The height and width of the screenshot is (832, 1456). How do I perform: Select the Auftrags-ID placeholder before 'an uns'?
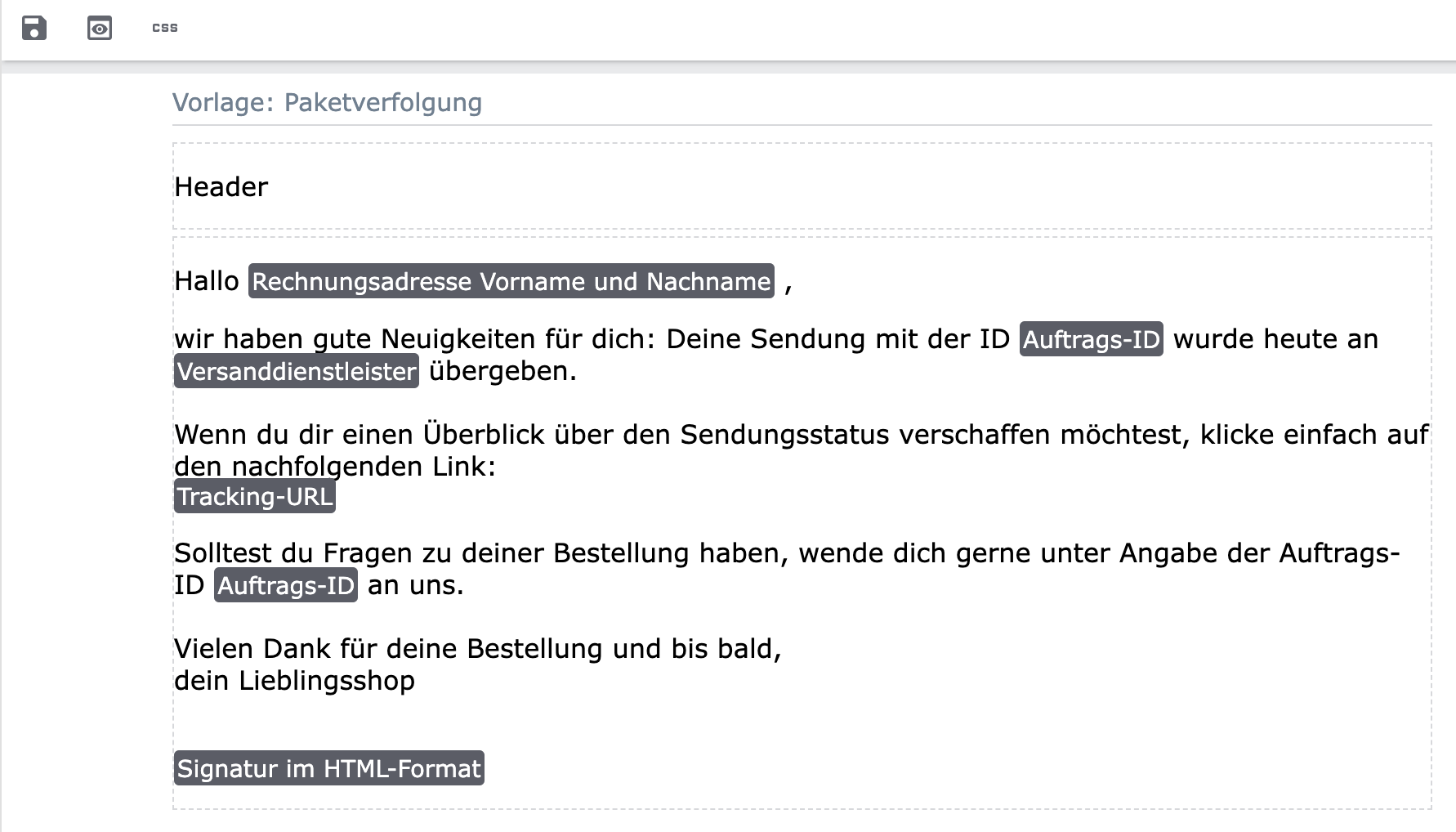[286, 585]
